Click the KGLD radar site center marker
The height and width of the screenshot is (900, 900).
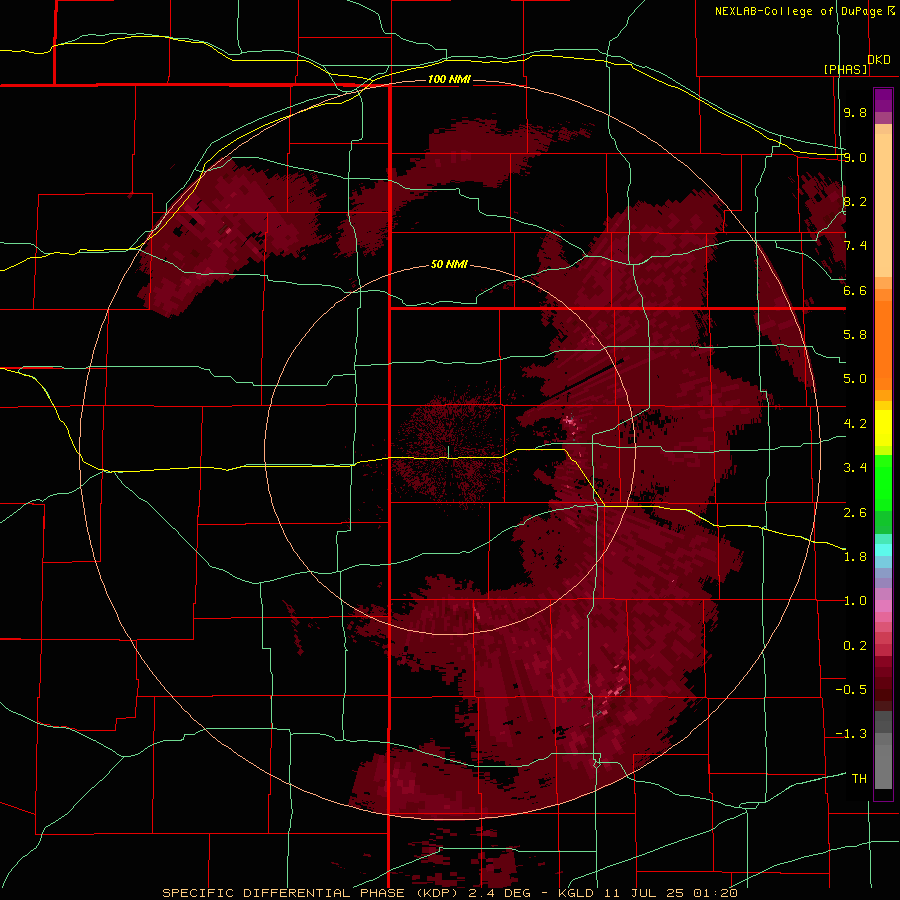448,452
